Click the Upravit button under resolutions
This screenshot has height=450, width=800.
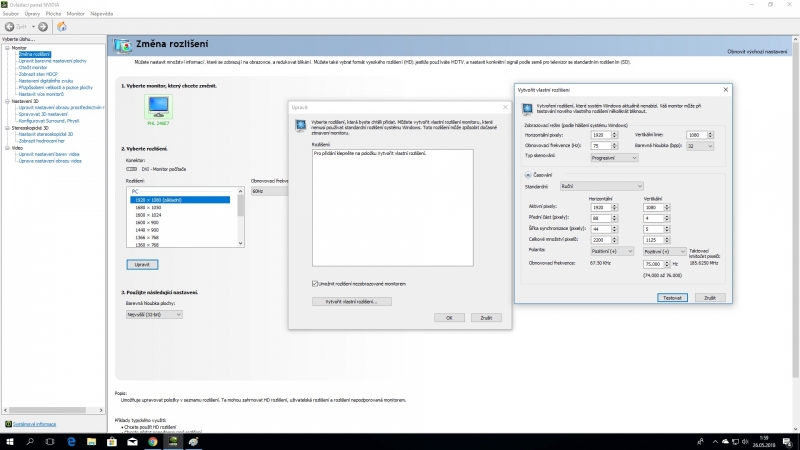pyautogui.click(x=142, y=264)
